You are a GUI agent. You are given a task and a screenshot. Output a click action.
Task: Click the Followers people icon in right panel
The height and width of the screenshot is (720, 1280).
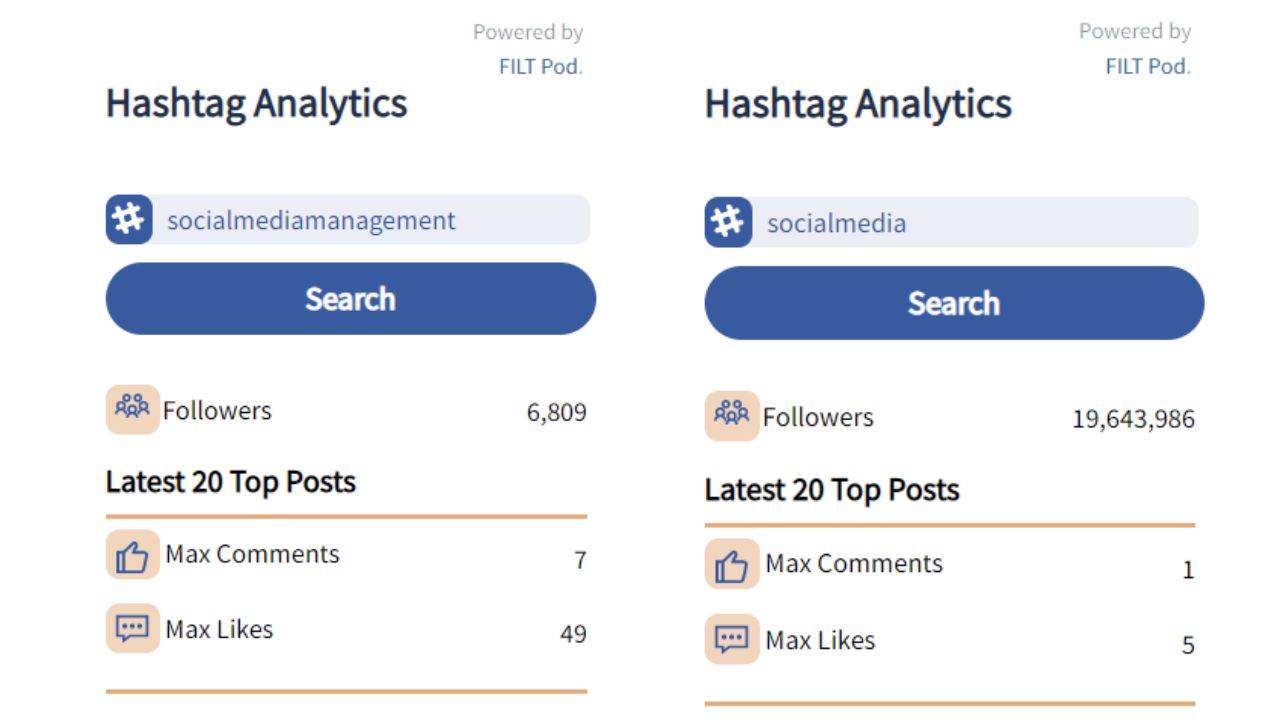coord(732,416)
